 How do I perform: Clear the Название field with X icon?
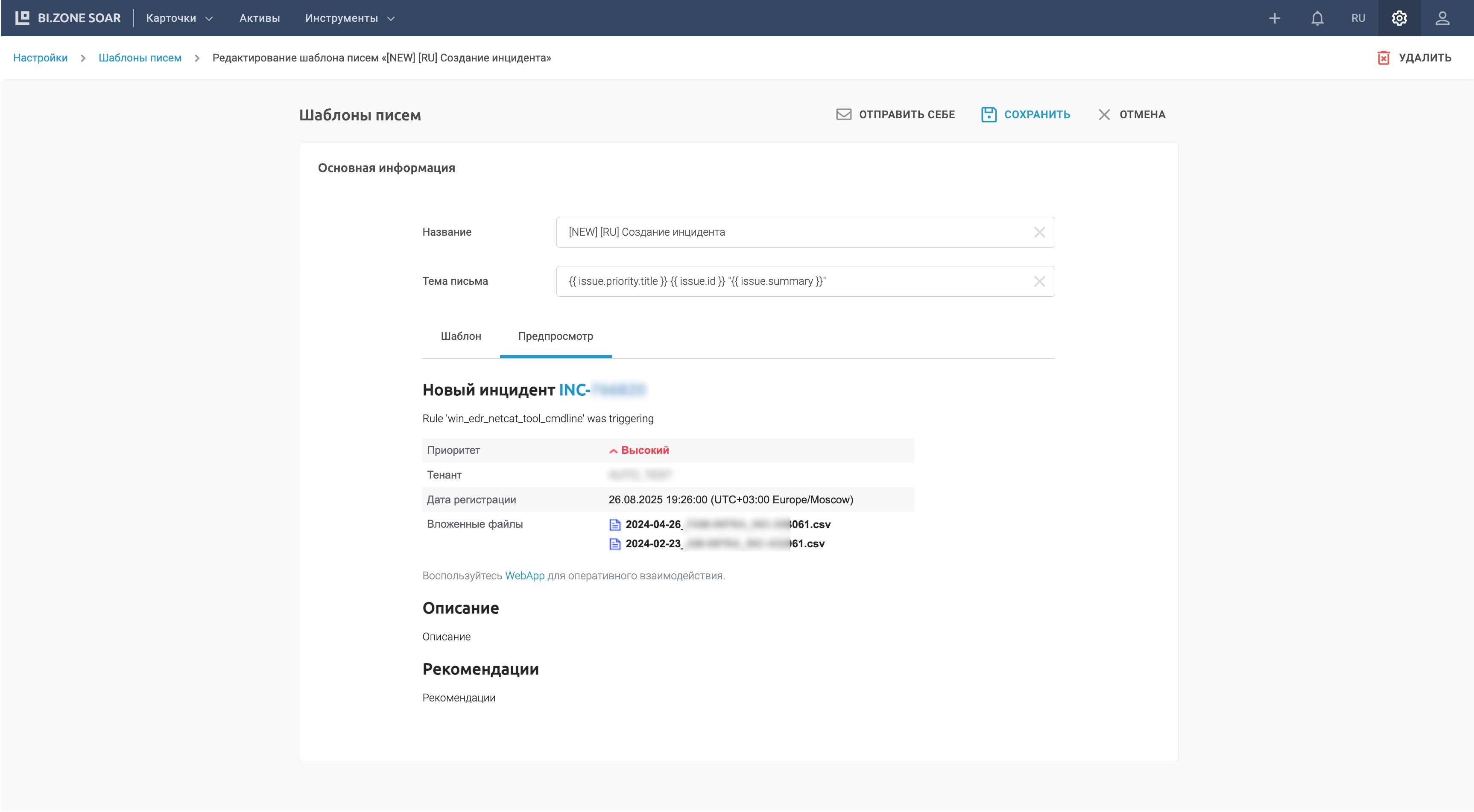(1039, 232)
